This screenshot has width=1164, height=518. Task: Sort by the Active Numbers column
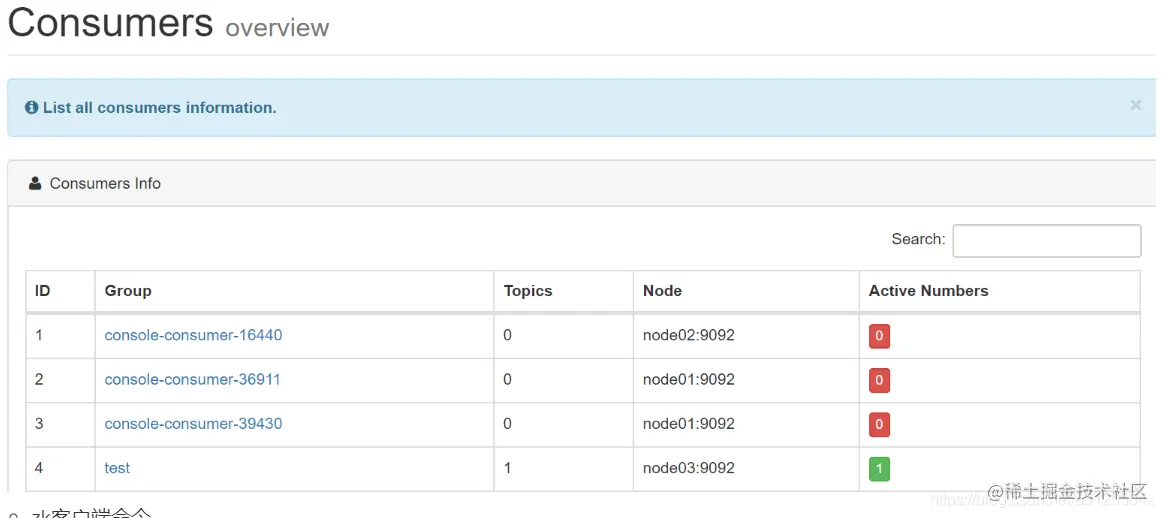point(928,291)
